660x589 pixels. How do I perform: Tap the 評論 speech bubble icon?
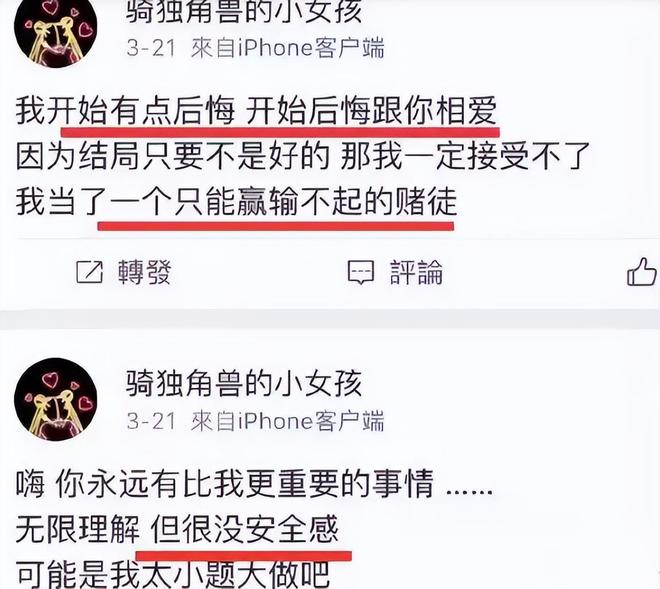(x=361, y=272)
